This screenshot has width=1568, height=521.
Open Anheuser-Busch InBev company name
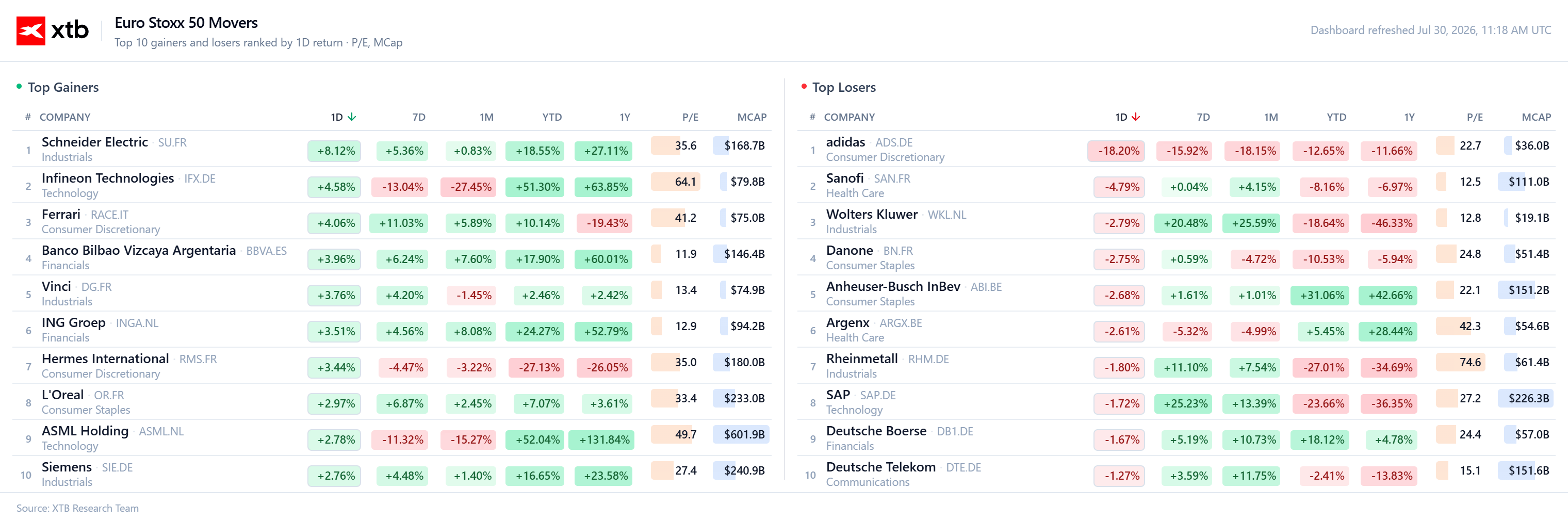[x=893, y=286]
